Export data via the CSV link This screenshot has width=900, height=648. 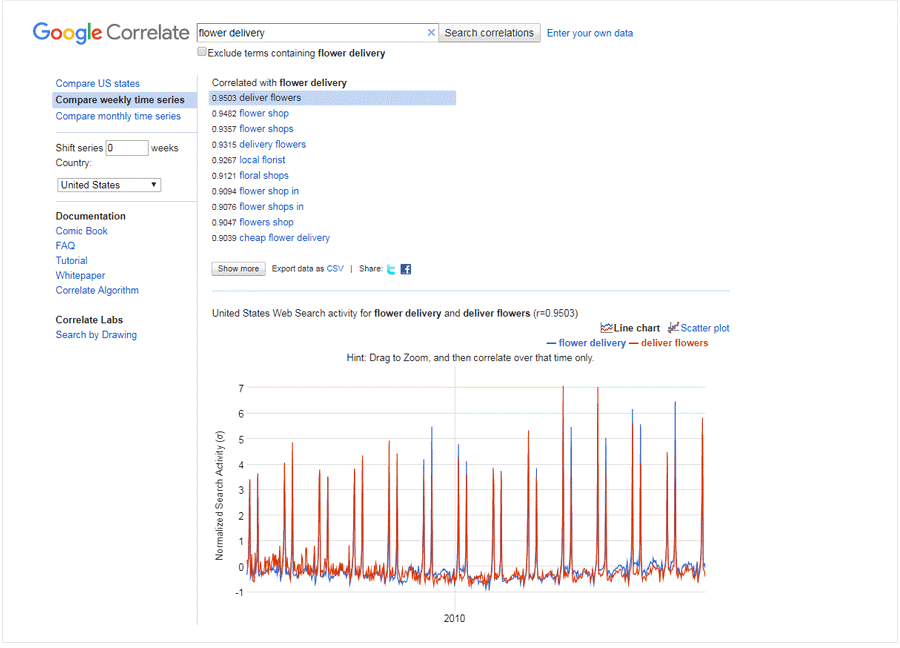[335, 269]
